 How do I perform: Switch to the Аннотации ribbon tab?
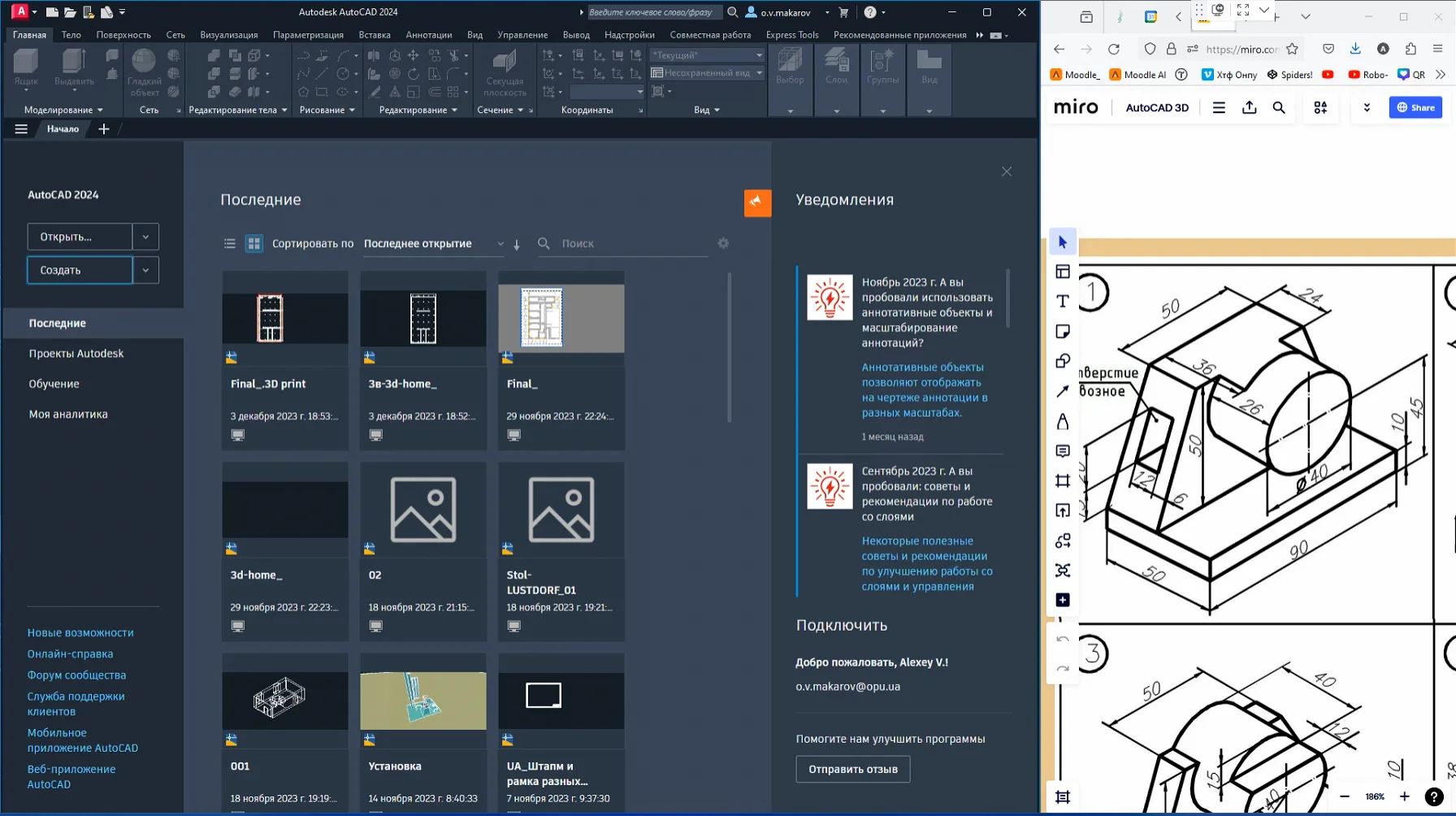point(428,35)
